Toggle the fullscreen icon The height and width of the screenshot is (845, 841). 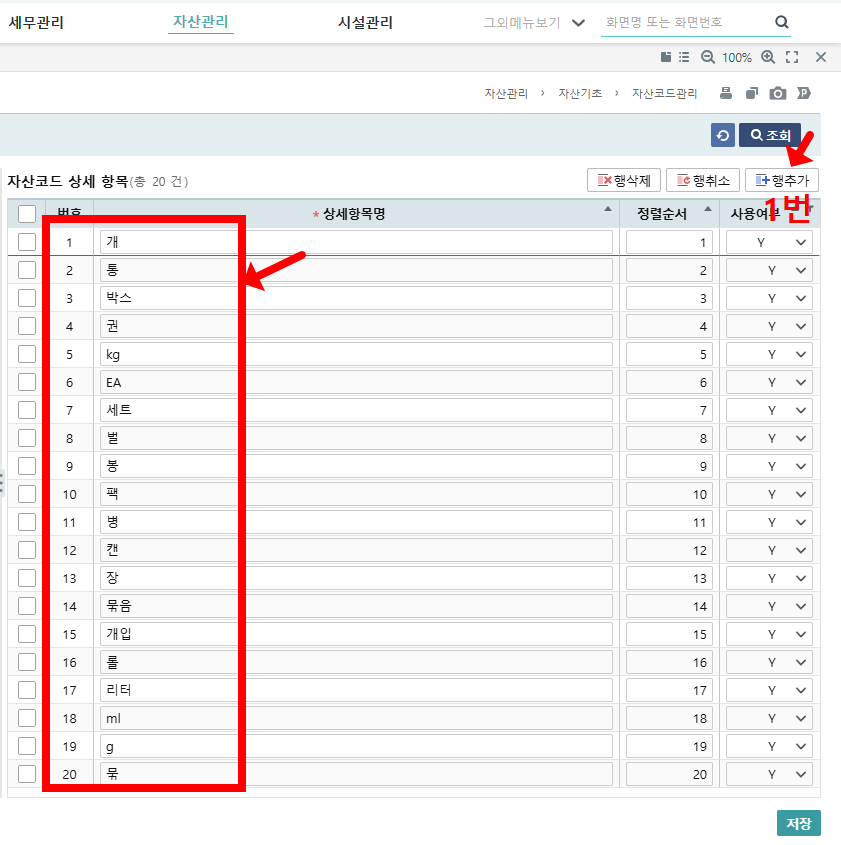pos(792,57)
